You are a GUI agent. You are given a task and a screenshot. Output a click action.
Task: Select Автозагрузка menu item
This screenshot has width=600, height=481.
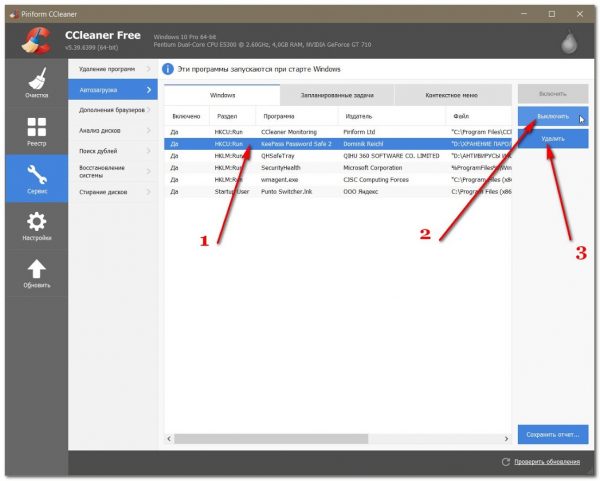pos(113,90)
